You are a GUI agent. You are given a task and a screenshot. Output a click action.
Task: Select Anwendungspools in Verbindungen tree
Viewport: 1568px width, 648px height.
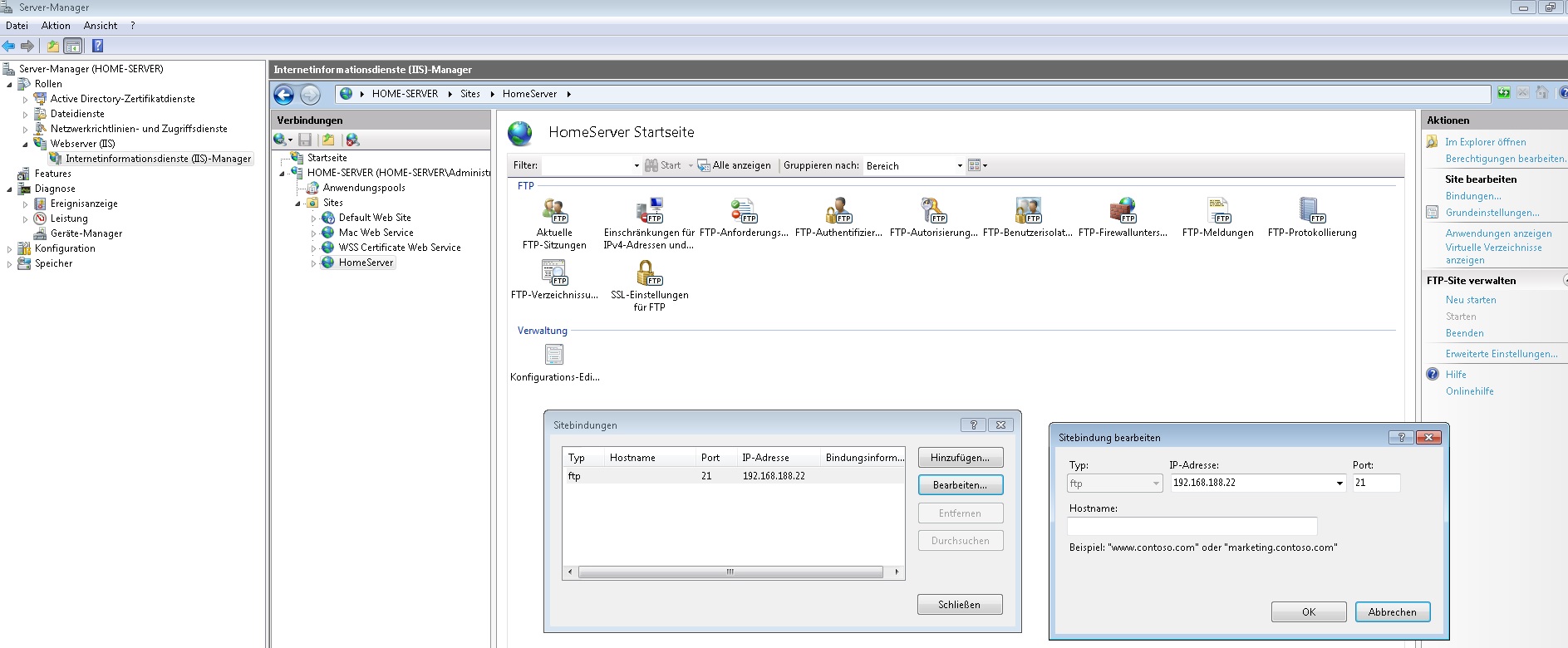(364, 188)
